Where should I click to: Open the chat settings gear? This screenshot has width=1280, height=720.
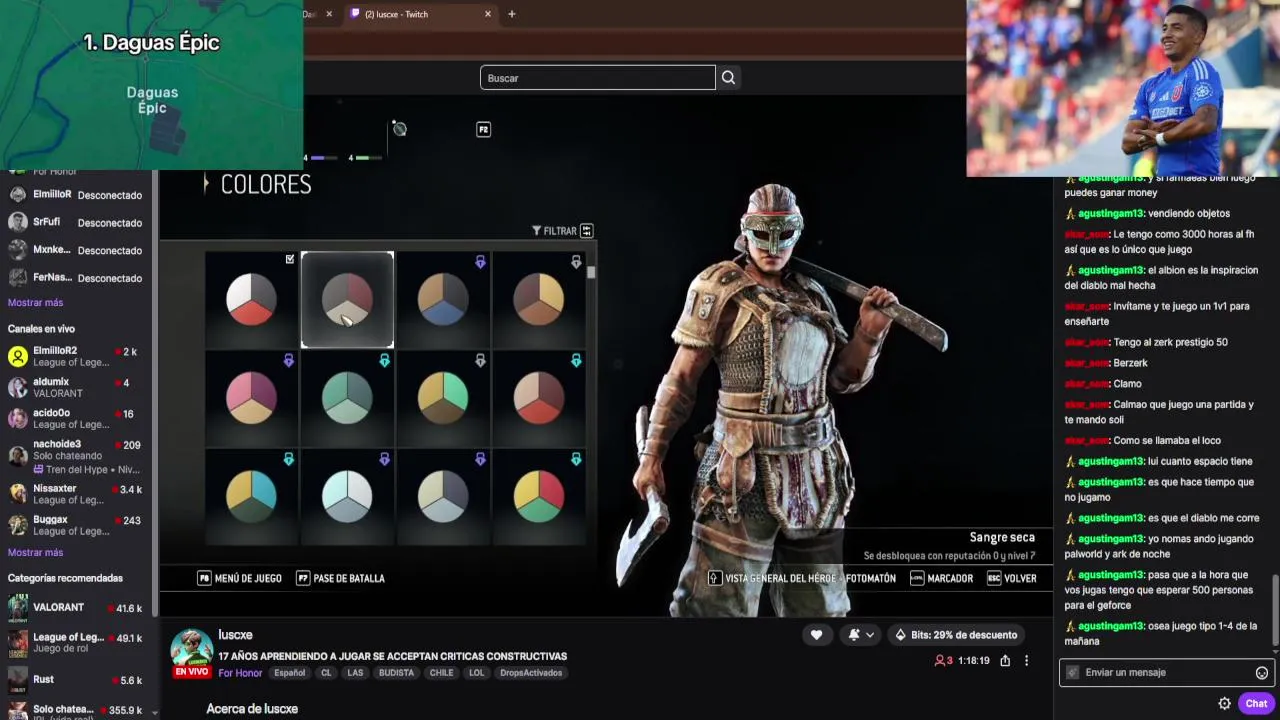click(x=1224, y=703)
